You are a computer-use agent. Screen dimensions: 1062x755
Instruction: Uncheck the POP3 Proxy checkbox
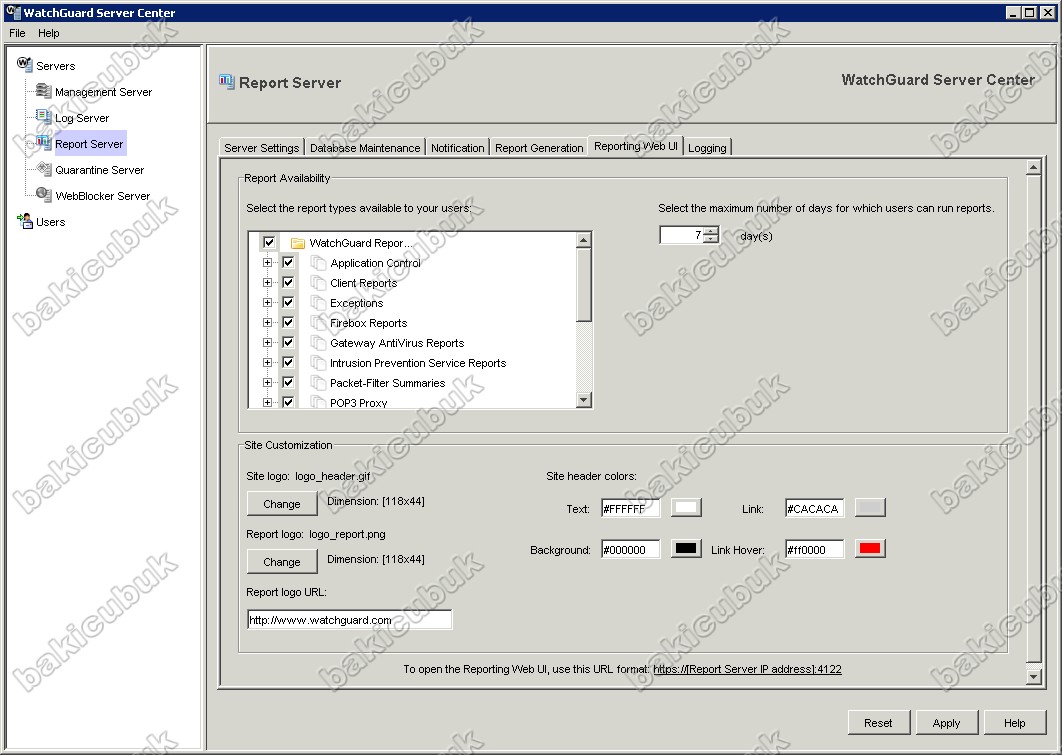(288, 402)
